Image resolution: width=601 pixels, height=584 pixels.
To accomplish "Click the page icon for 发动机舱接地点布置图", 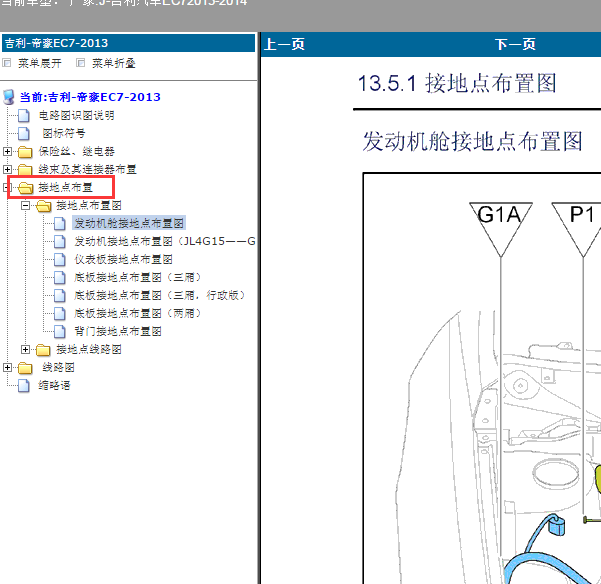I will point(60,223).
